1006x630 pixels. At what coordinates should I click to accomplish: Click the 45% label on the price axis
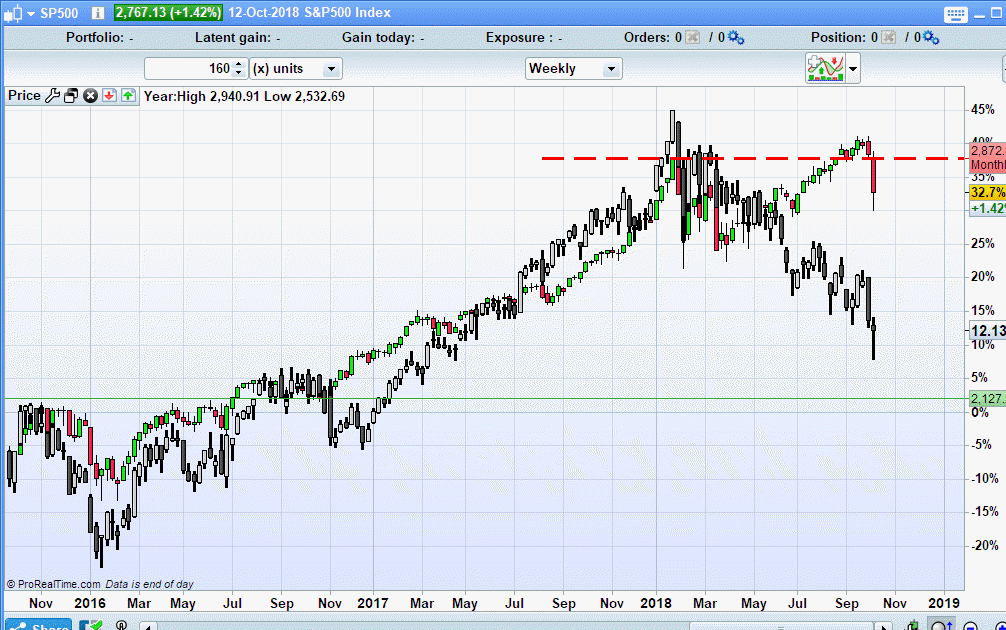coord(983,110)
